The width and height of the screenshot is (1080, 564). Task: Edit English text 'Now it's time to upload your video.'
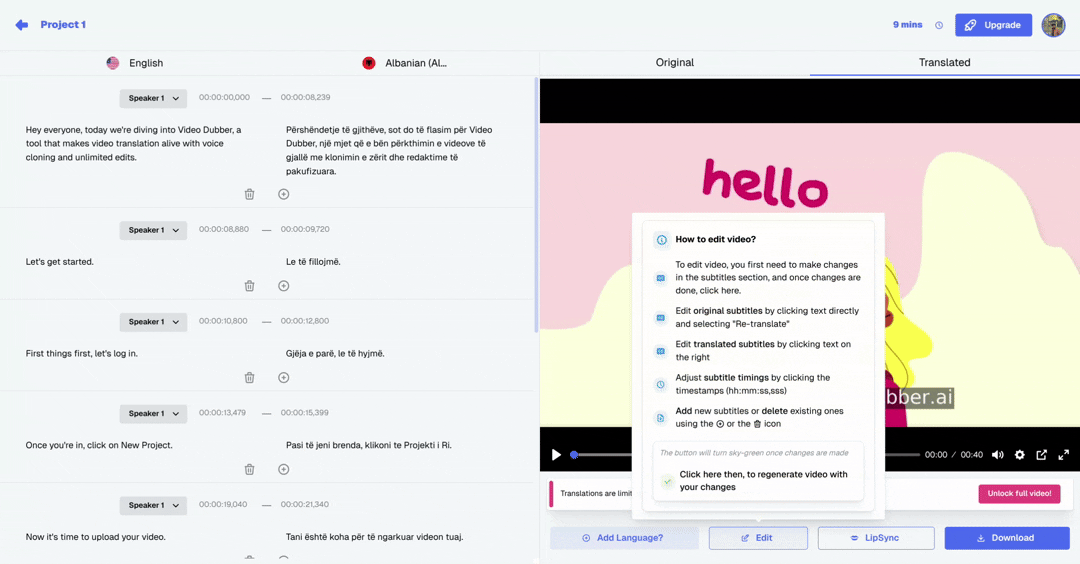tap(96, 536)
